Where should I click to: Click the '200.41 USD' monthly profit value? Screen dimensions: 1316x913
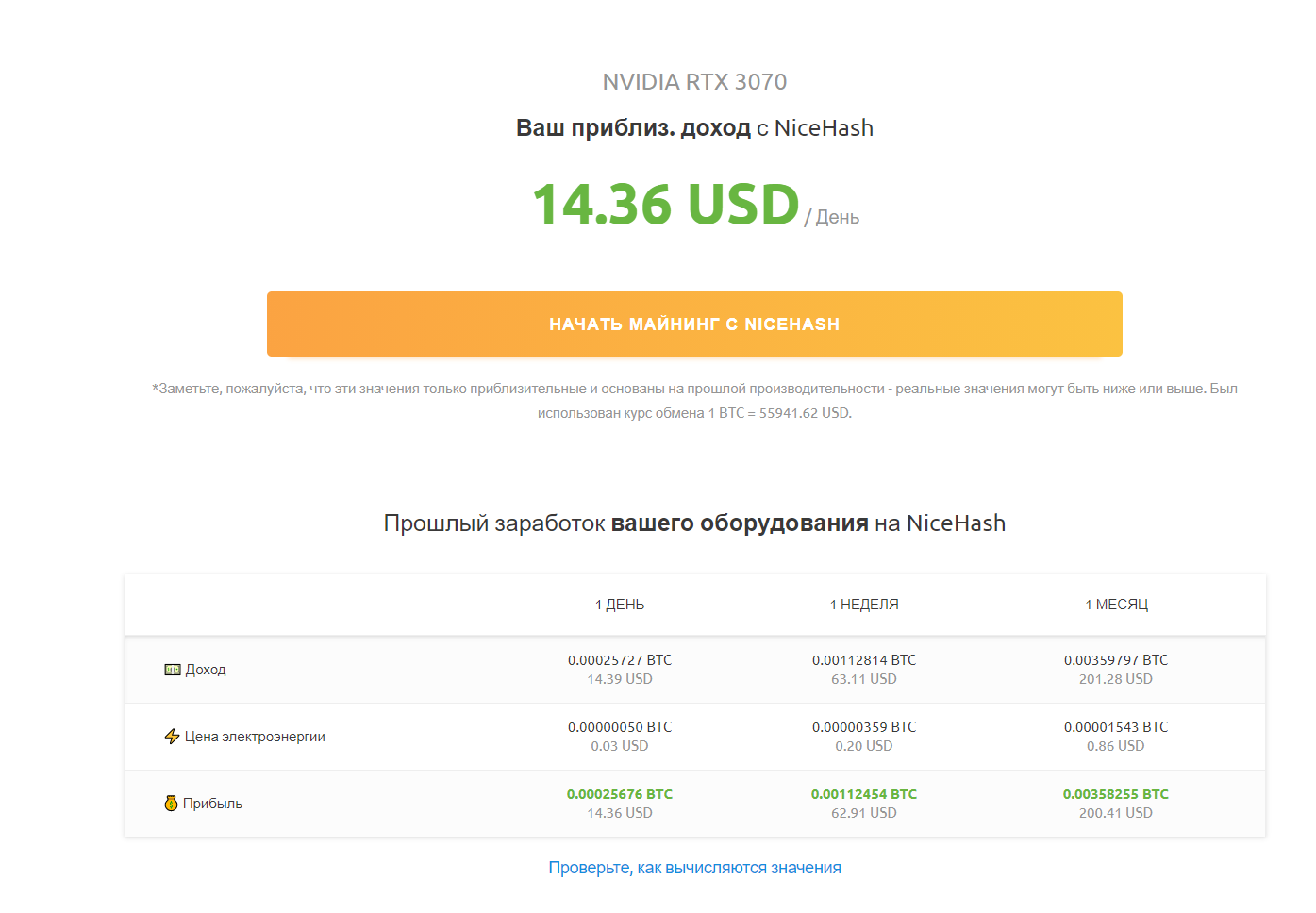coord(1116,813)
